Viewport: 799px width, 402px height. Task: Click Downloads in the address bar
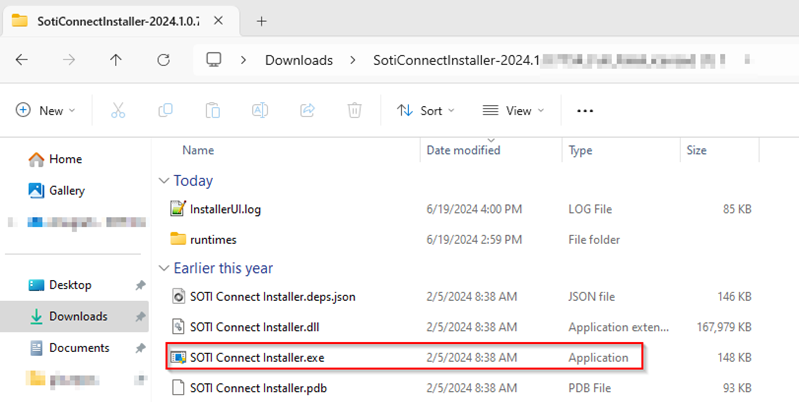[299, 60]
